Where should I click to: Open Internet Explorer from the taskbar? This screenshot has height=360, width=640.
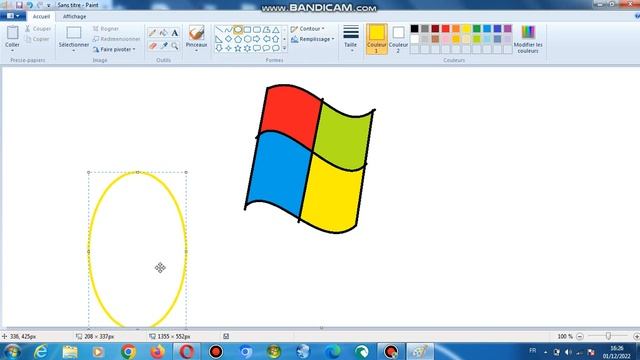[41, 351]
